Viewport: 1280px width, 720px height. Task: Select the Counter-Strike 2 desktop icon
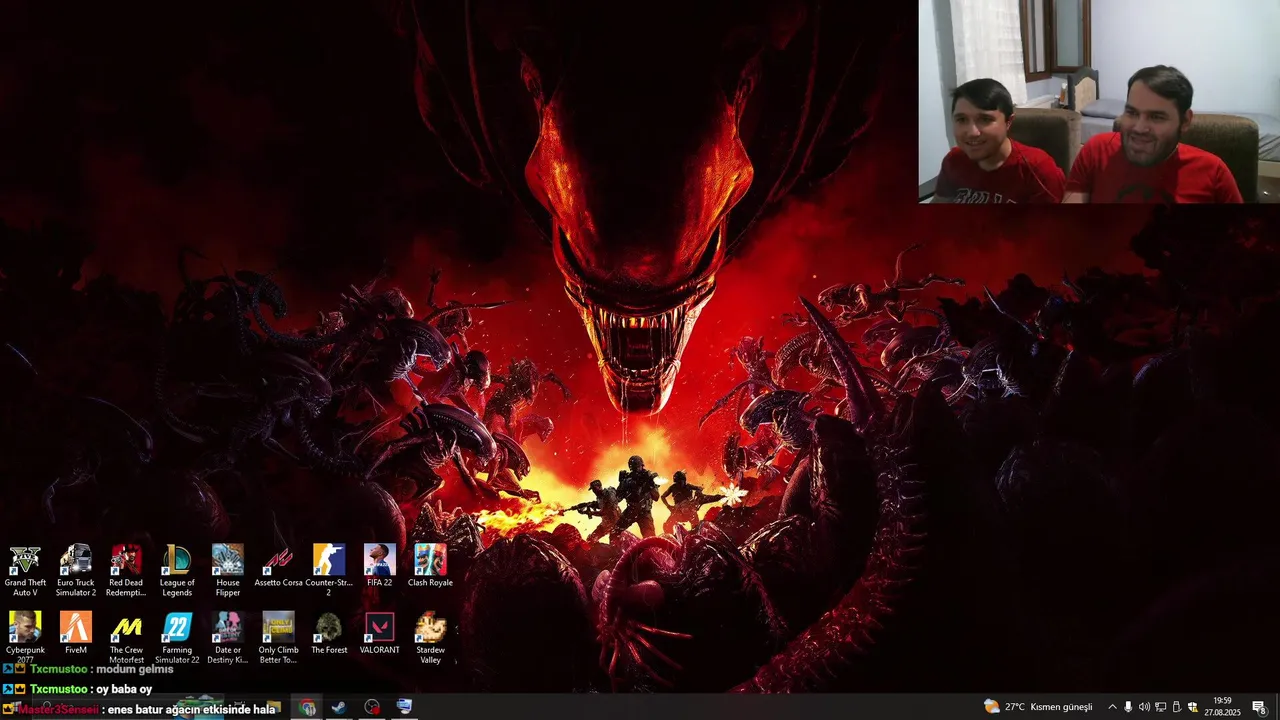329,571
